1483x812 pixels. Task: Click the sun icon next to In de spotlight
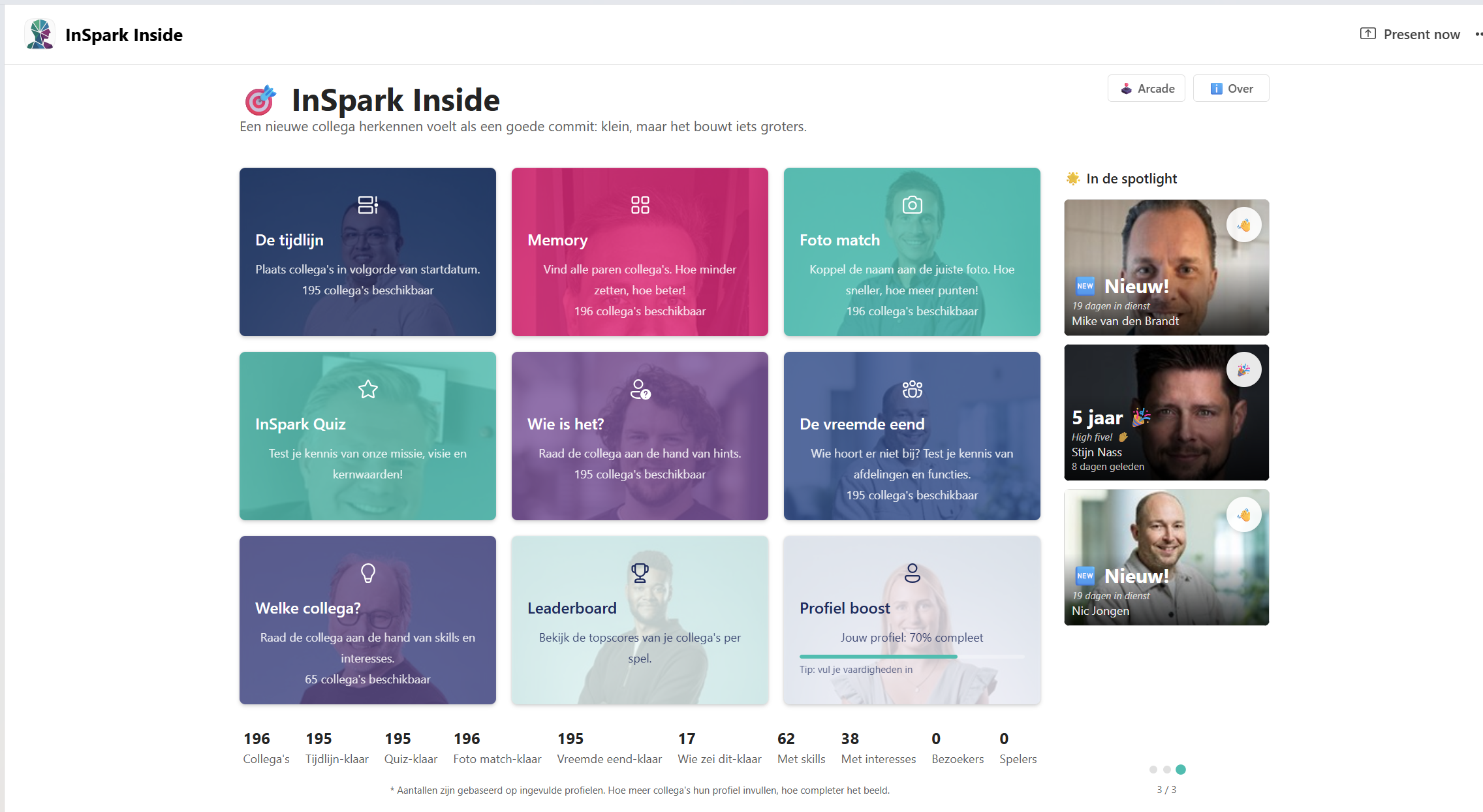pyautogui.click(x=1072, y=178)
